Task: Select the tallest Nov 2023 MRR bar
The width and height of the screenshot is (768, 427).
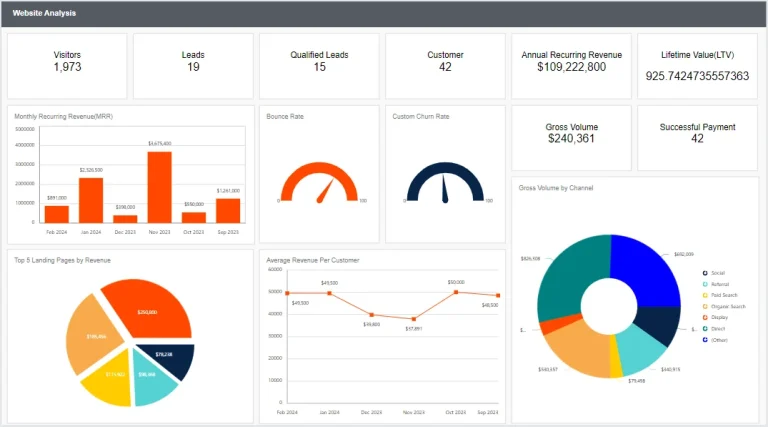Action: pos(160,188)
